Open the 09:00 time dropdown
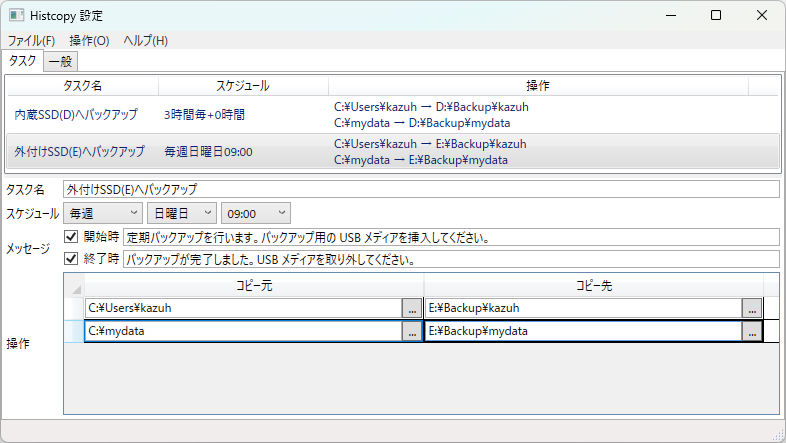The image size is (786, 443). click(255, 213)
